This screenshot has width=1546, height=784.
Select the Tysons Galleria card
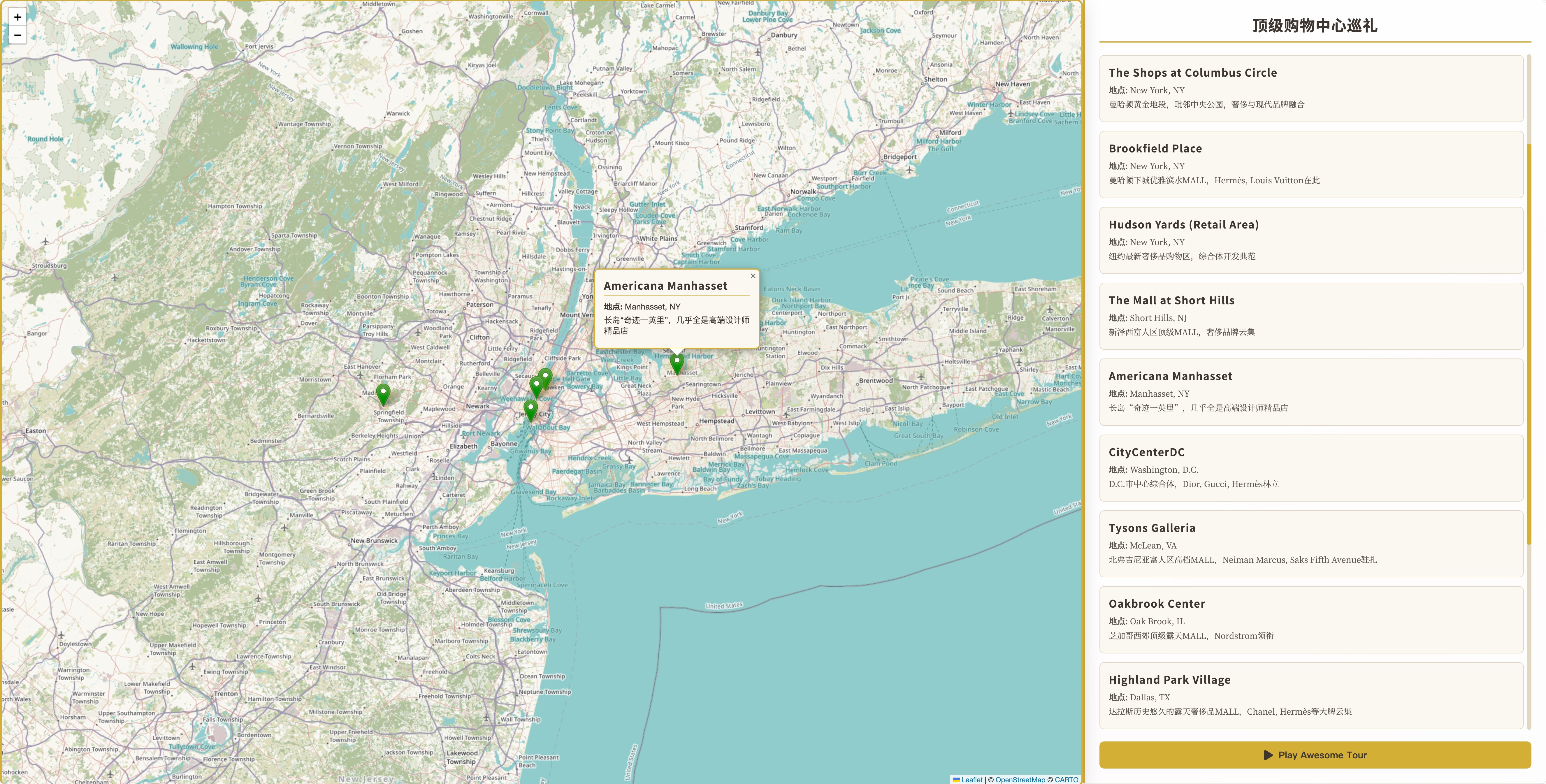point(1311,544)
